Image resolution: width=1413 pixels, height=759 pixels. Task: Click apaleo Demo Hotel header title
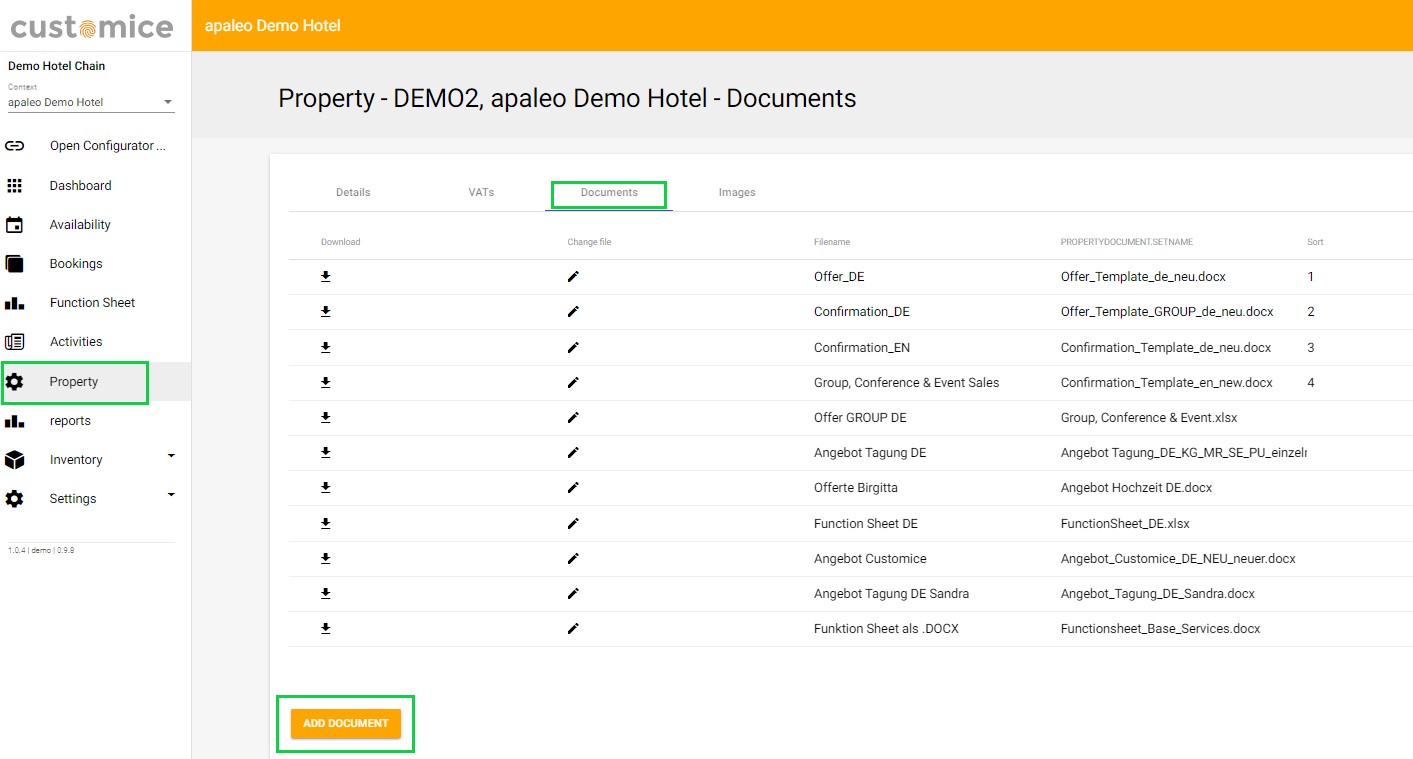[272, 25]
